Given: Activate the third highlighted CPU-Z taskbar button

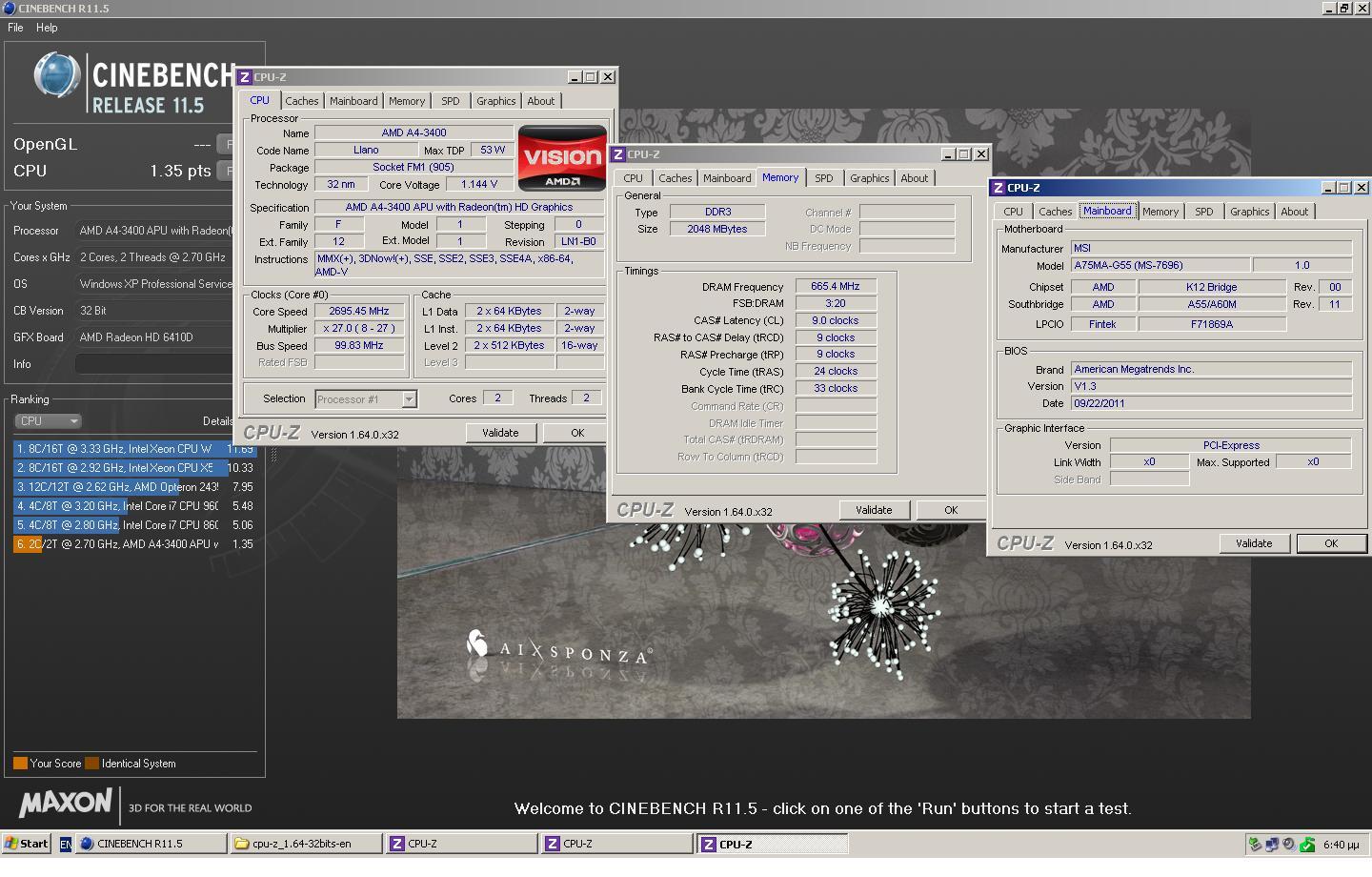Looking at the screenshot, I should point(773,844).
